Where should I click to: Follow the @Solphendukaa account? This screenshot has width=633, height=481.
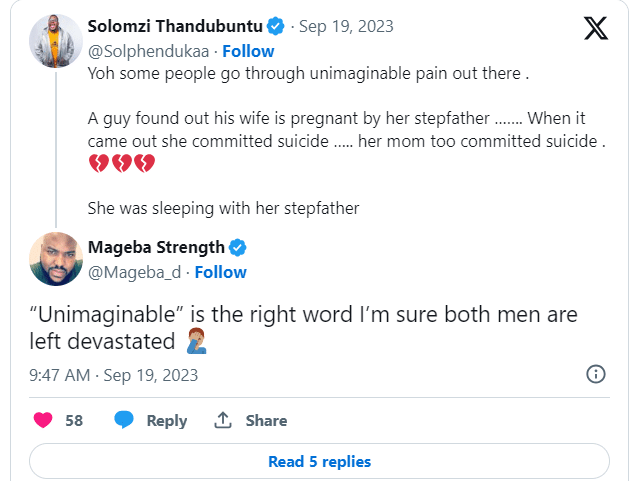point(248,50)
